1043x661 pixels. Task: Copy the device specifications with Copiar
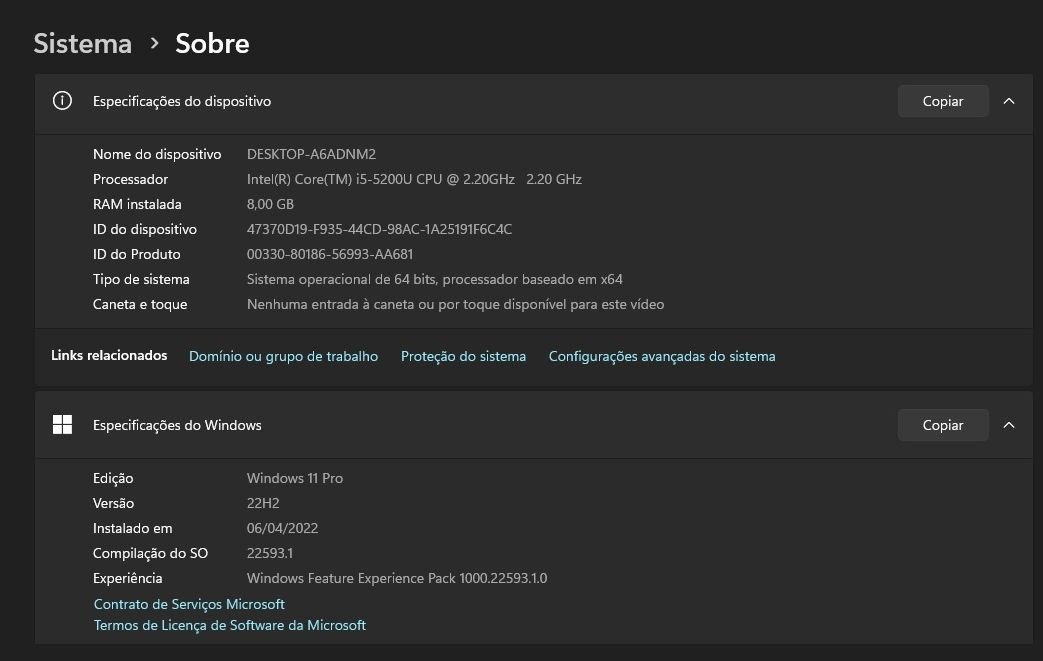click(943, 101)
